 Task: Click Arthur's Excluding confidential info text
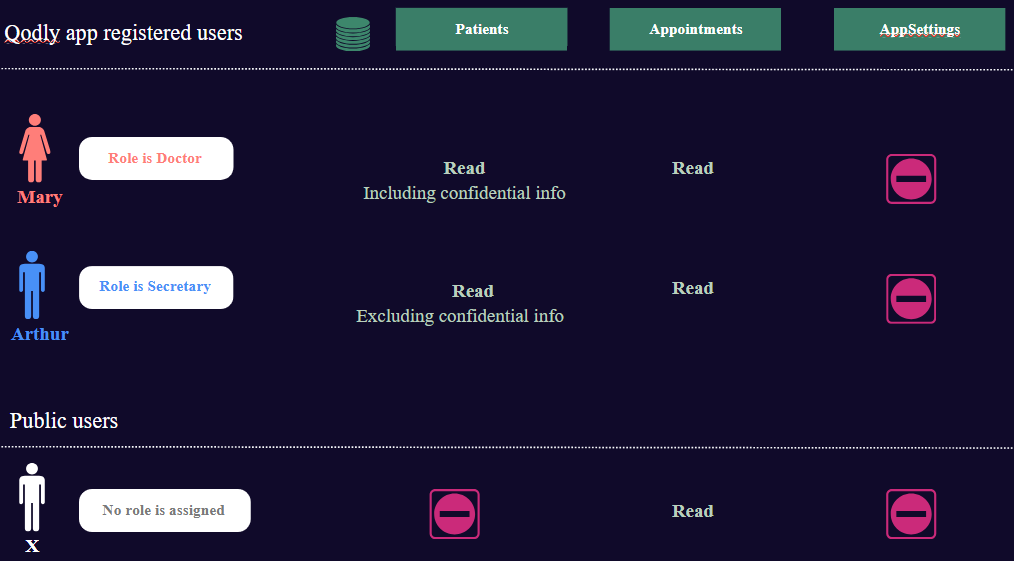click(x=460, y=316)
